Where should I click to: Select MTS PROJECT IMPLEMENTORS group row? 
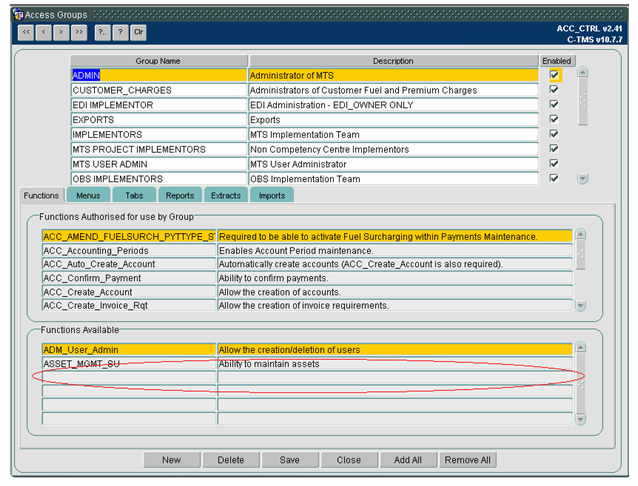click(x=159, y=149)
